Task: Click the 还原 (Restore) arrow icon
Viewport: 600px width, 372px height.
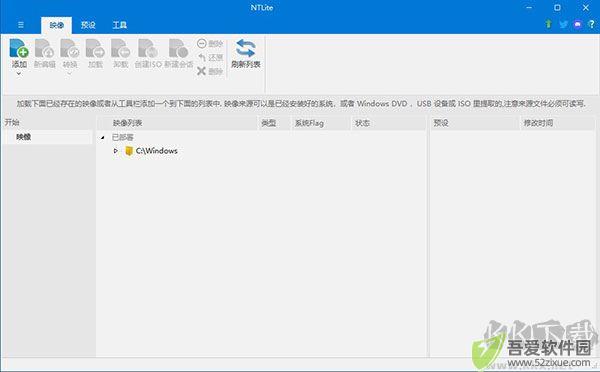Action: (x=202, y=57)
